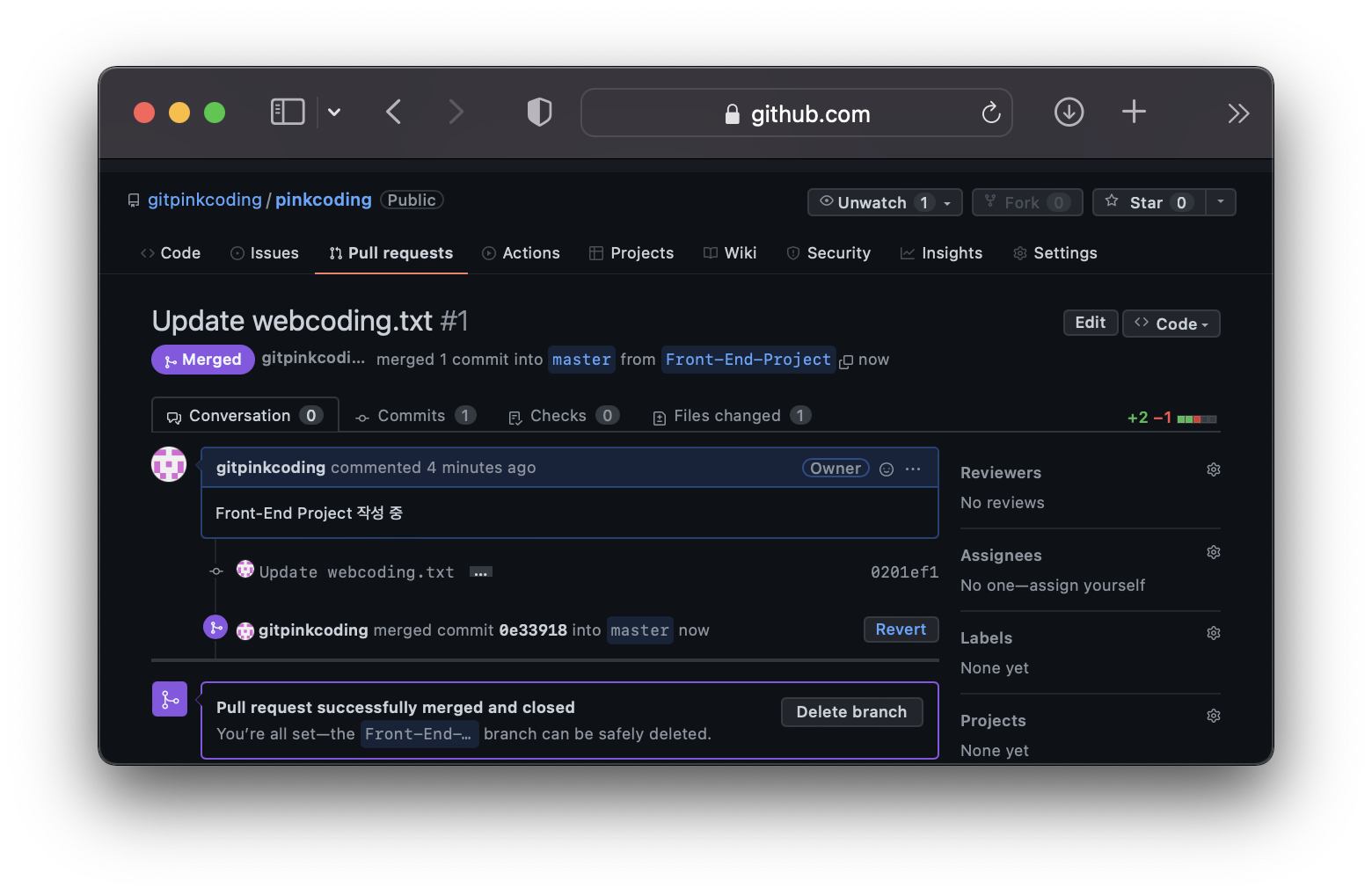This screenshot has height=895, width=1372.
Task: Open the privacy shield report
Action: [539, 112]
